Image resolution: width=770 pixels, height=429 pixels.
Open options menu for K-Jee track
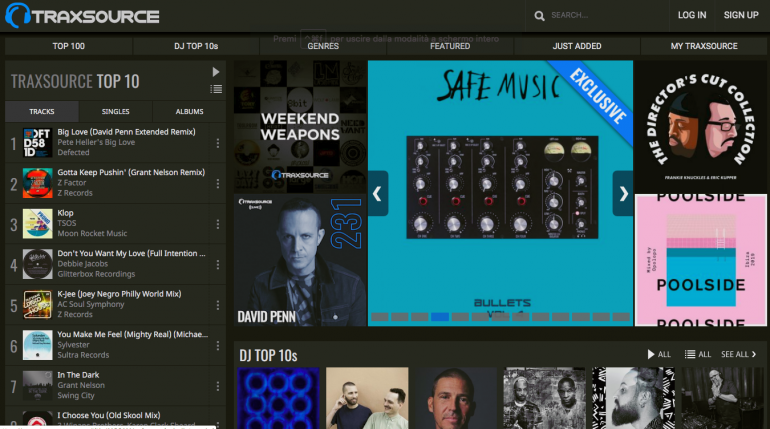(218, 305)
